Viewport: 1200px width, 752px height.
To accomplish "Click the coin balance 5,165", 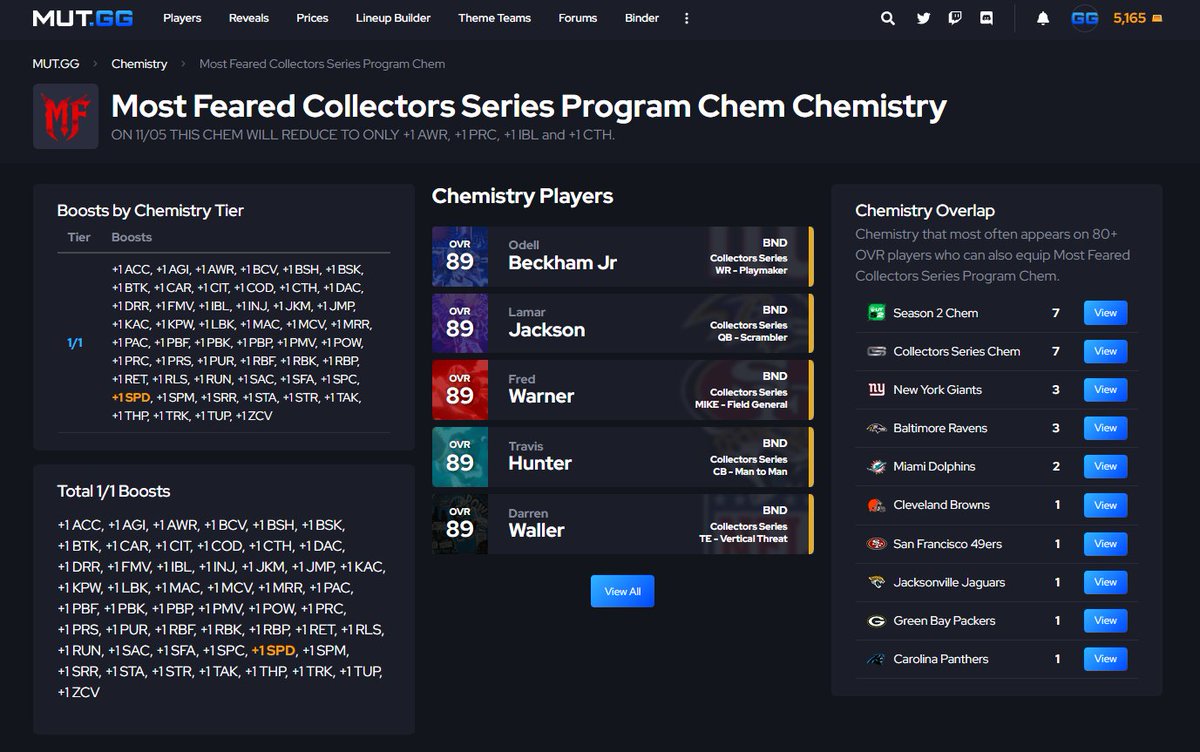I will coord(1138,18).
